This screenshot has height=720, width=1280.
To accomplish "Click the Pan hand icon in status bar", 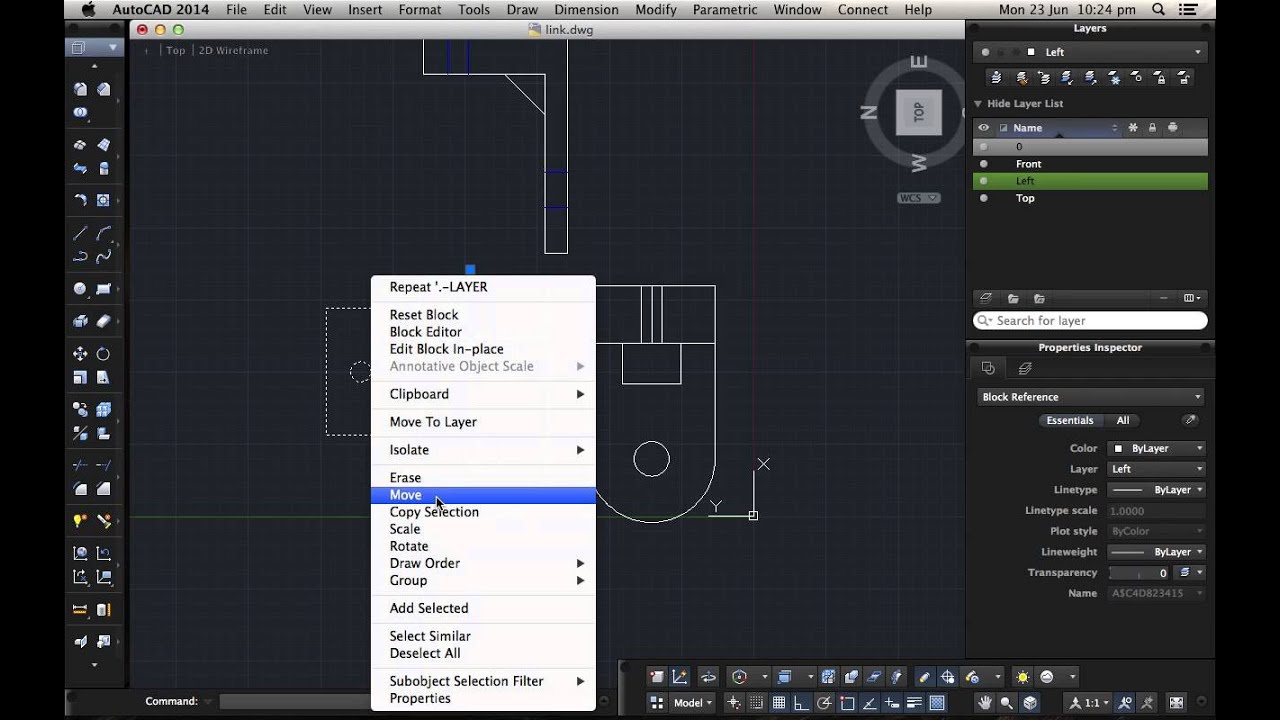I will [x=985, y=703].
